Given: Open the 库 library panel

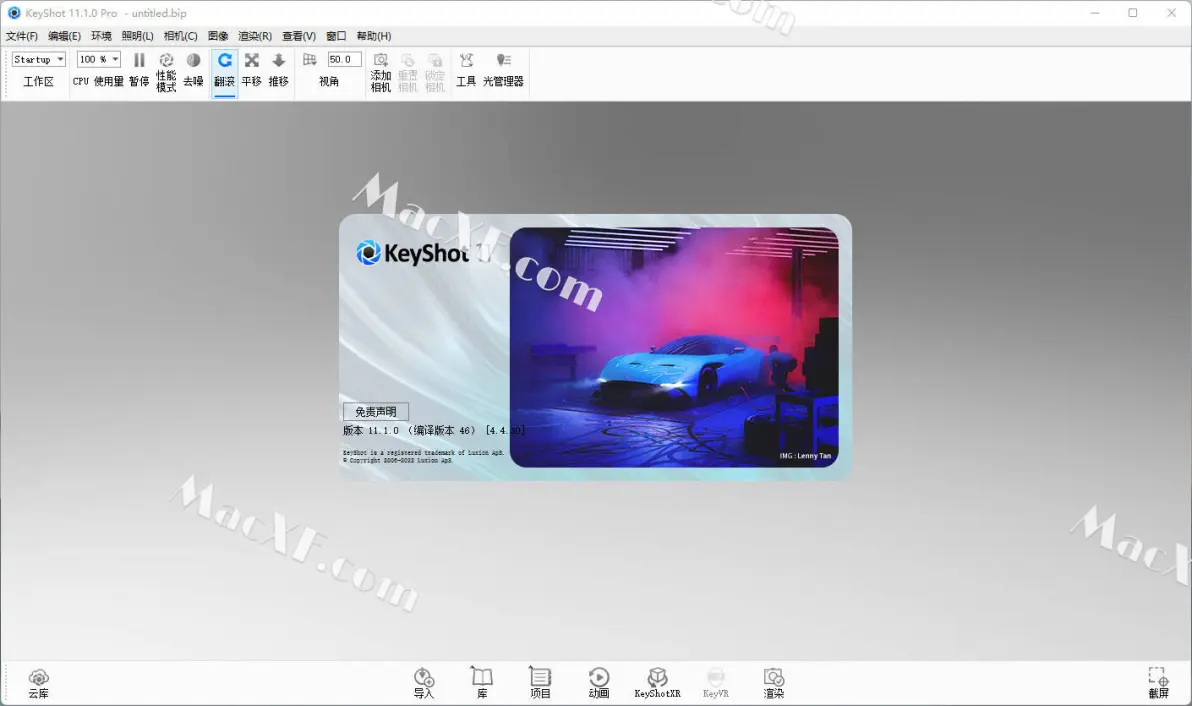Looking at the screenshot, I should [x=482, y=683].
